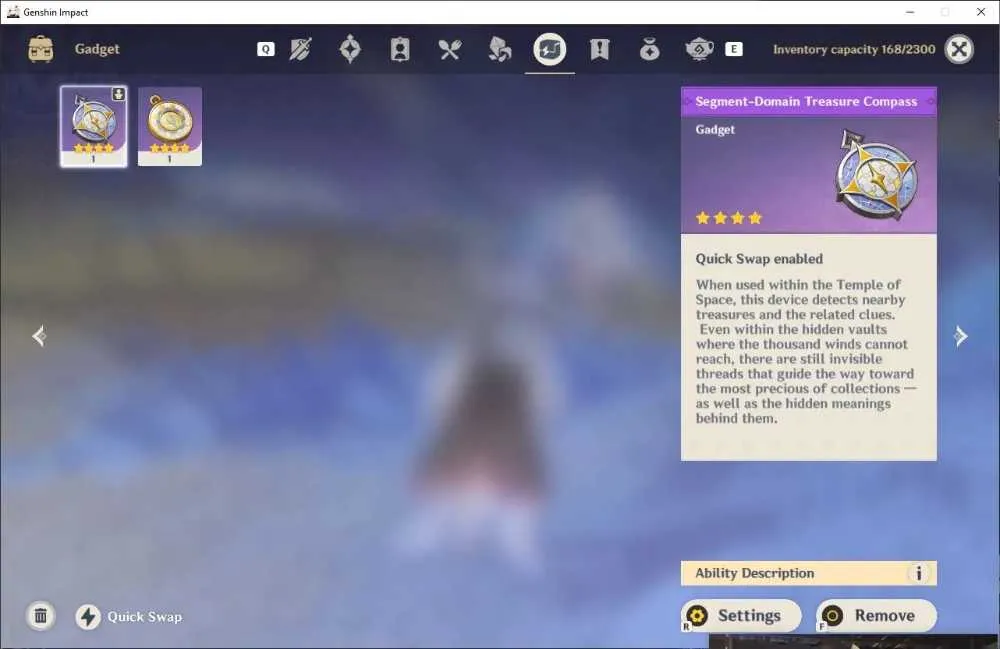Click the Genshin Impact window title icon
This screenshot has width=1000, height=649.
coord(13,12)
